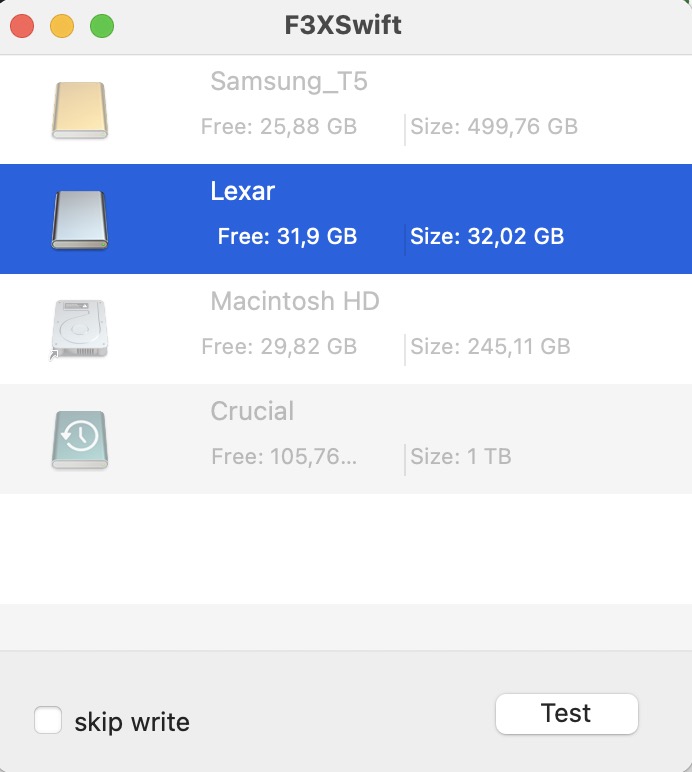Click the F3XSwift window title
692x772 pixels.
pos(343,25)
